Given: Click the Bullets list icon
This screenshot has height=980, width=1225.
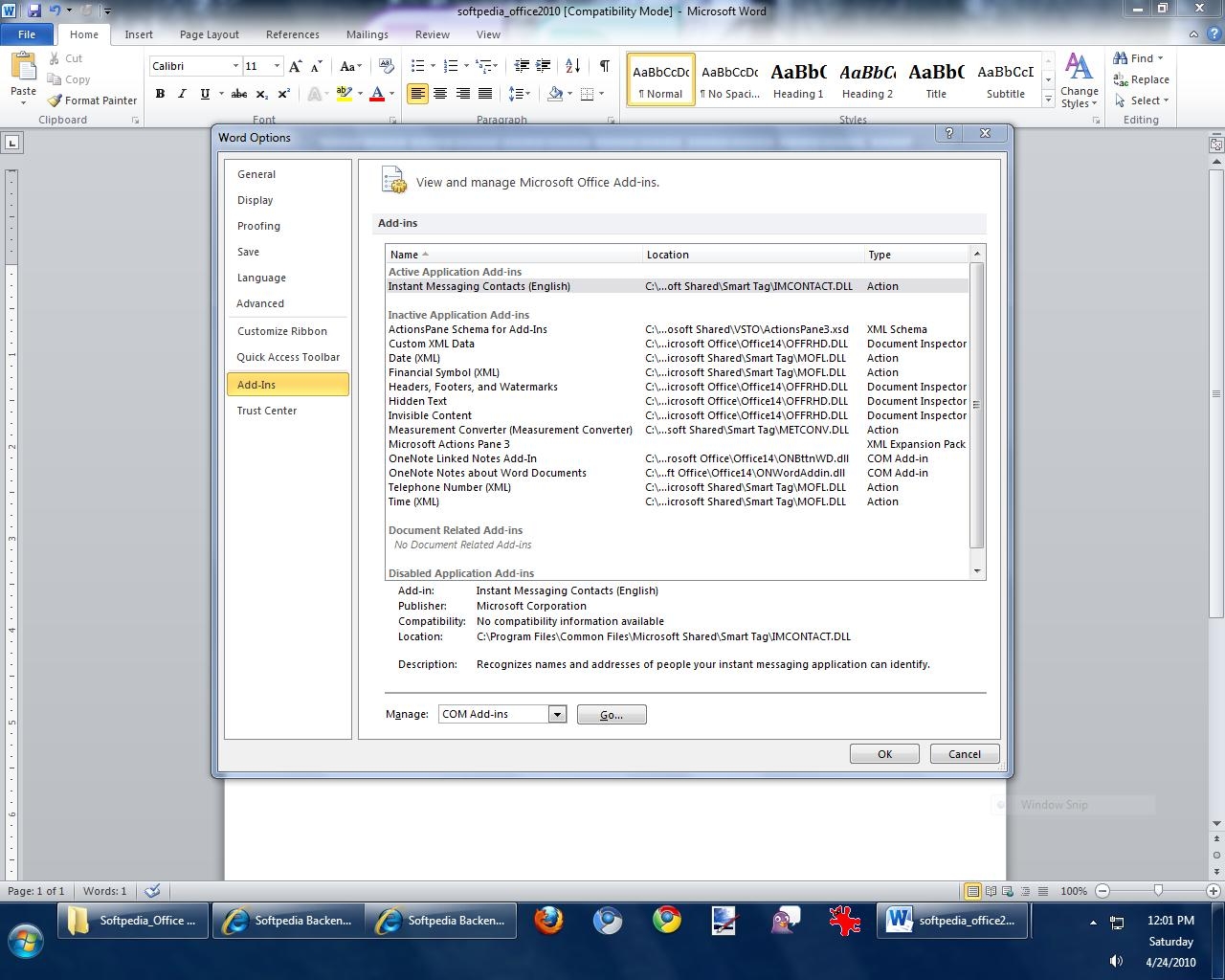Looking at the screenshot, I should (417, 66).
